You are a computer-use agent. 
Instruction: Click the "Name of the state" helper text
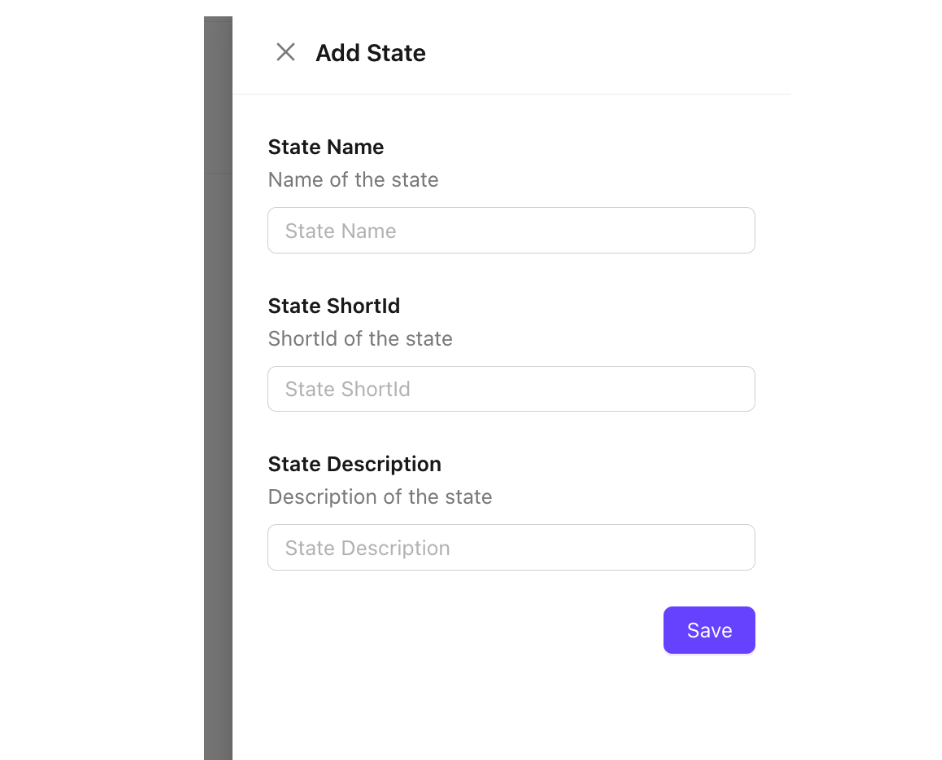353,180
